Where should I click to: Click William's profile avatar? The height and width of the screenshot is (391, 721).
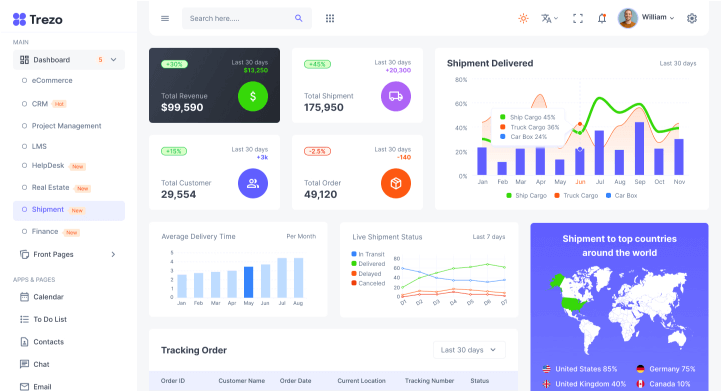point(628,18)
